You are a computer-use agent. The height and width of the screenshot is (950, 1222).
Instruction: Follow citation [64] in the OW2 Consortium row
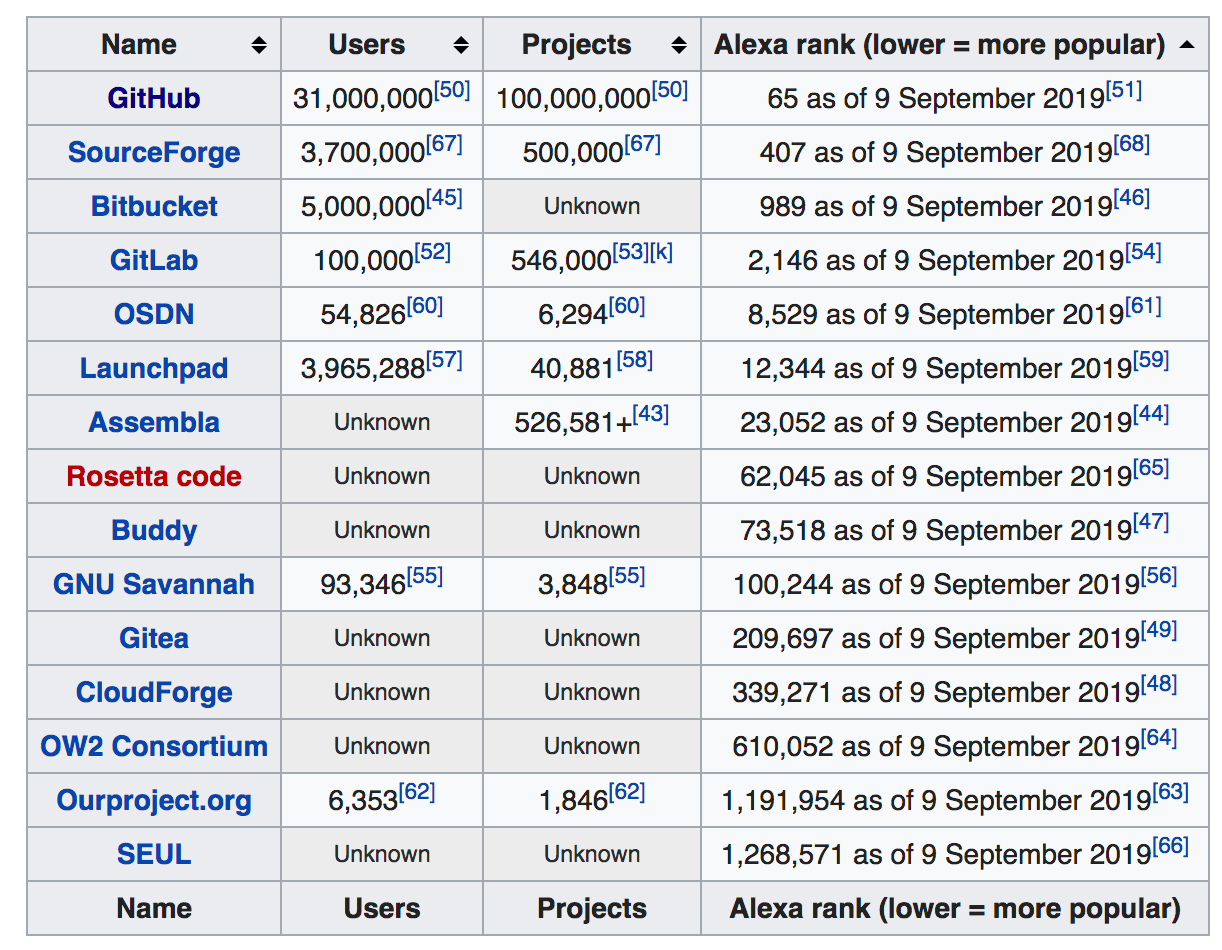[x=1159, y=738]
